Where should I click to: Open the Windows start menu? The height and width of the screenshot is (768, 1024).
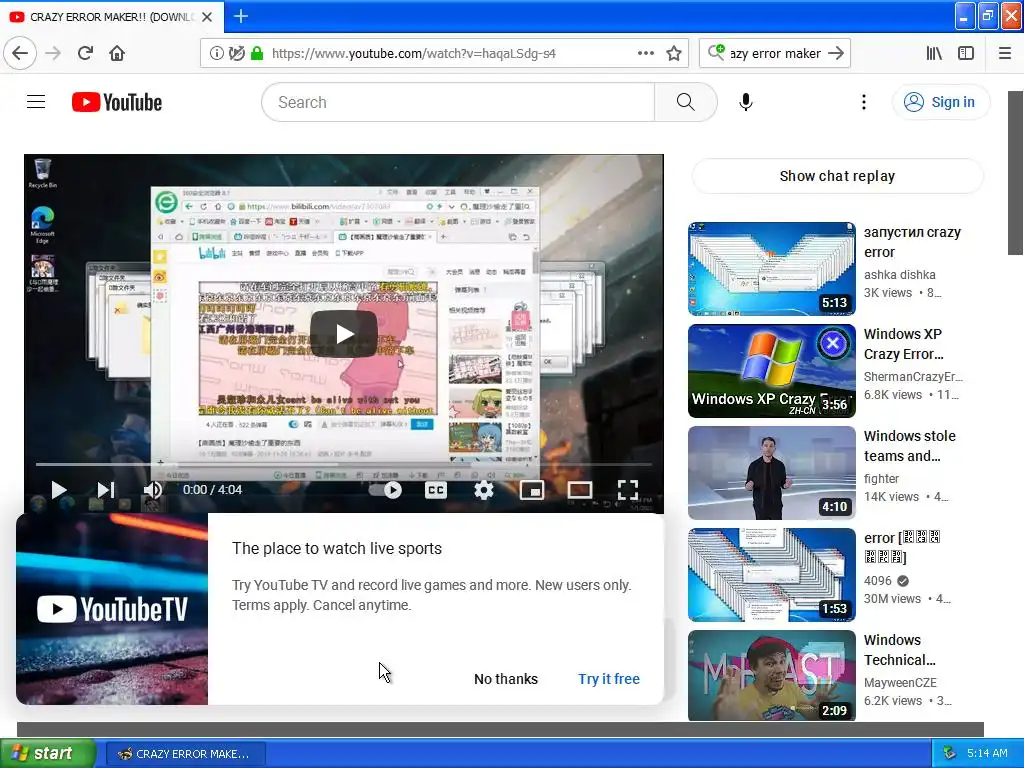(x=48, y=754)
